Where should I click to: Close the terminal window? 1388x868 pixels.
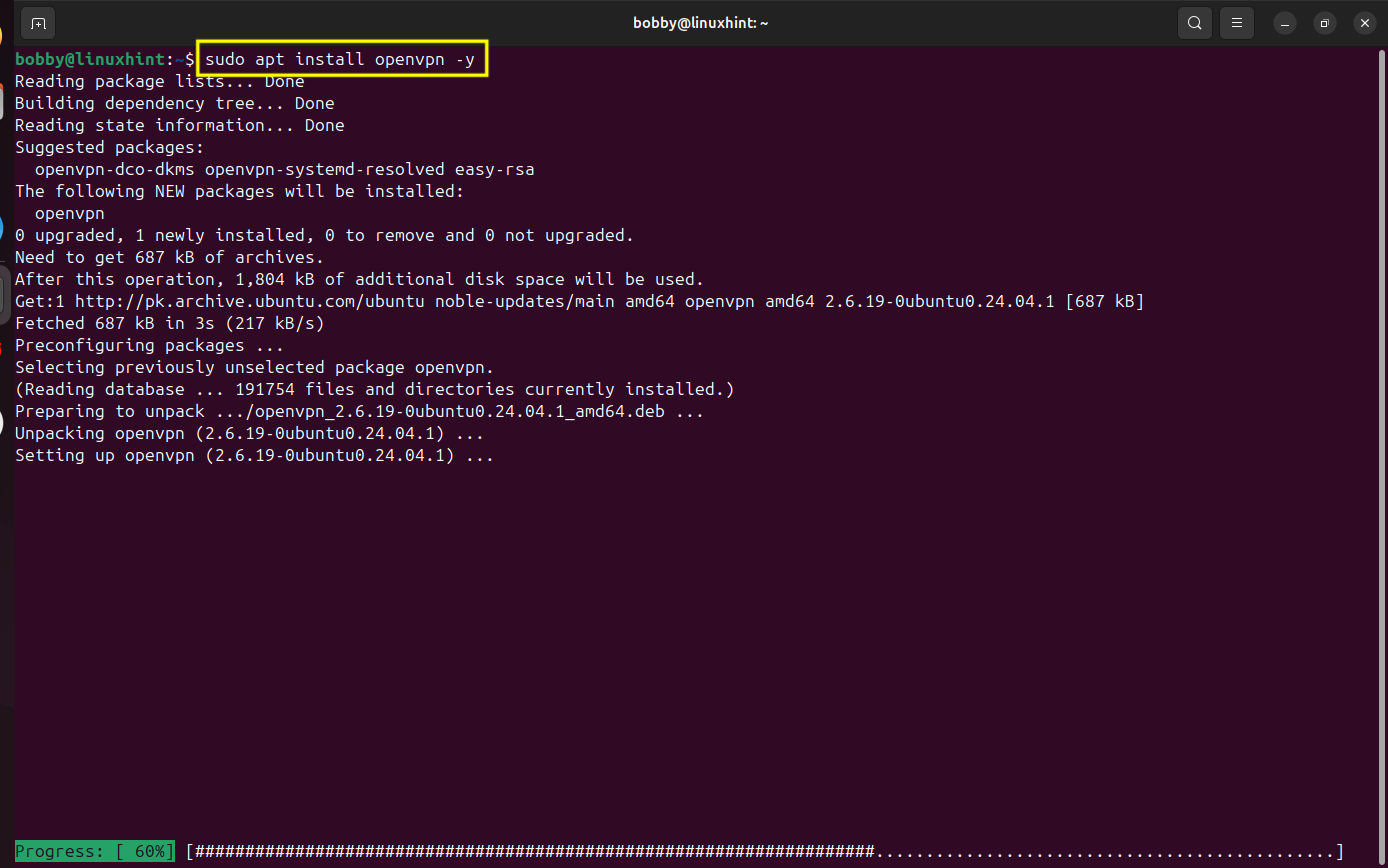click(x=1363, y=23)
